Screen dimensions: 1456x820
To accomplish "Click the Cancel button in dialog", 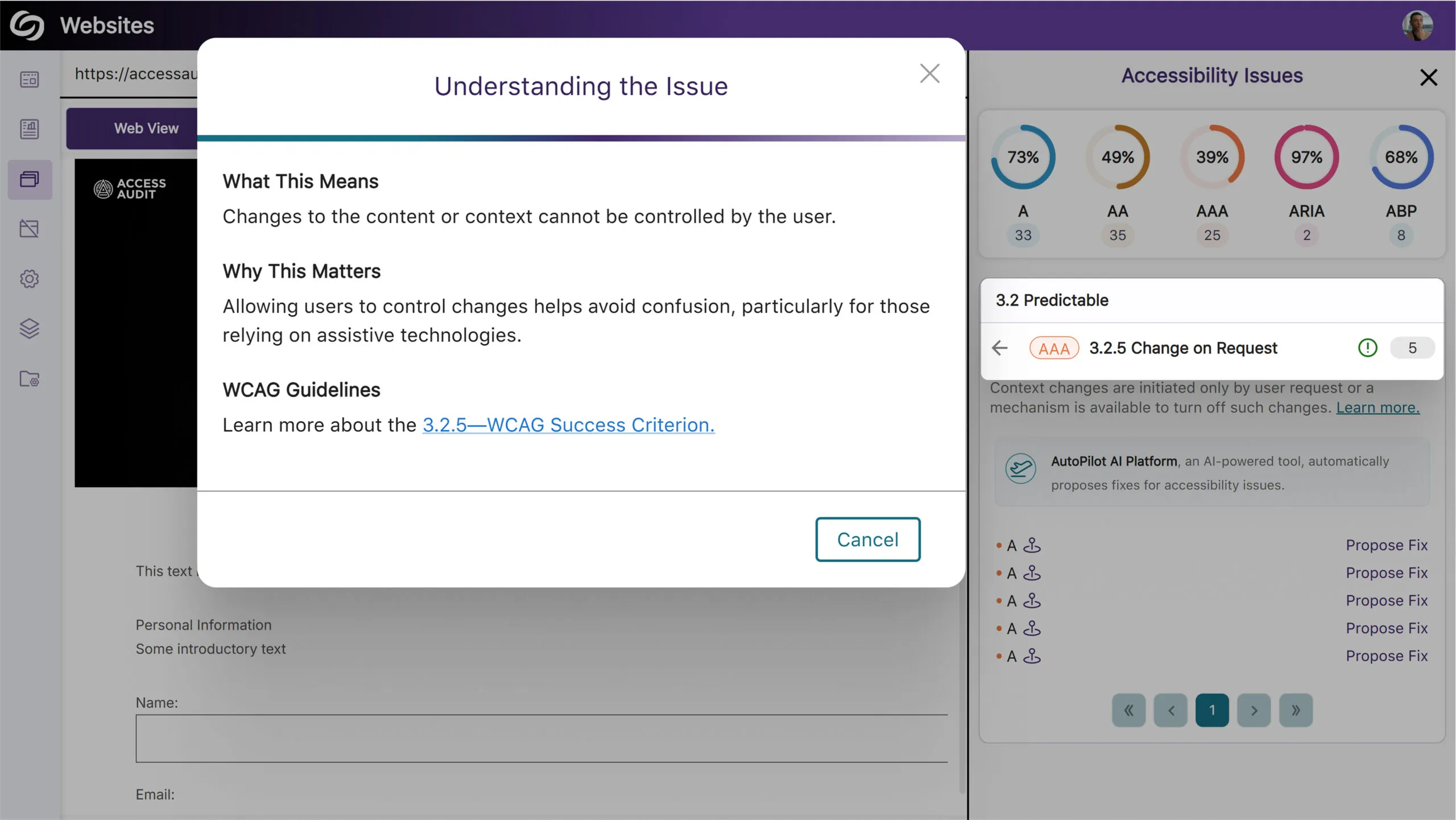I will pyautogui.click(x=867, y=539).
